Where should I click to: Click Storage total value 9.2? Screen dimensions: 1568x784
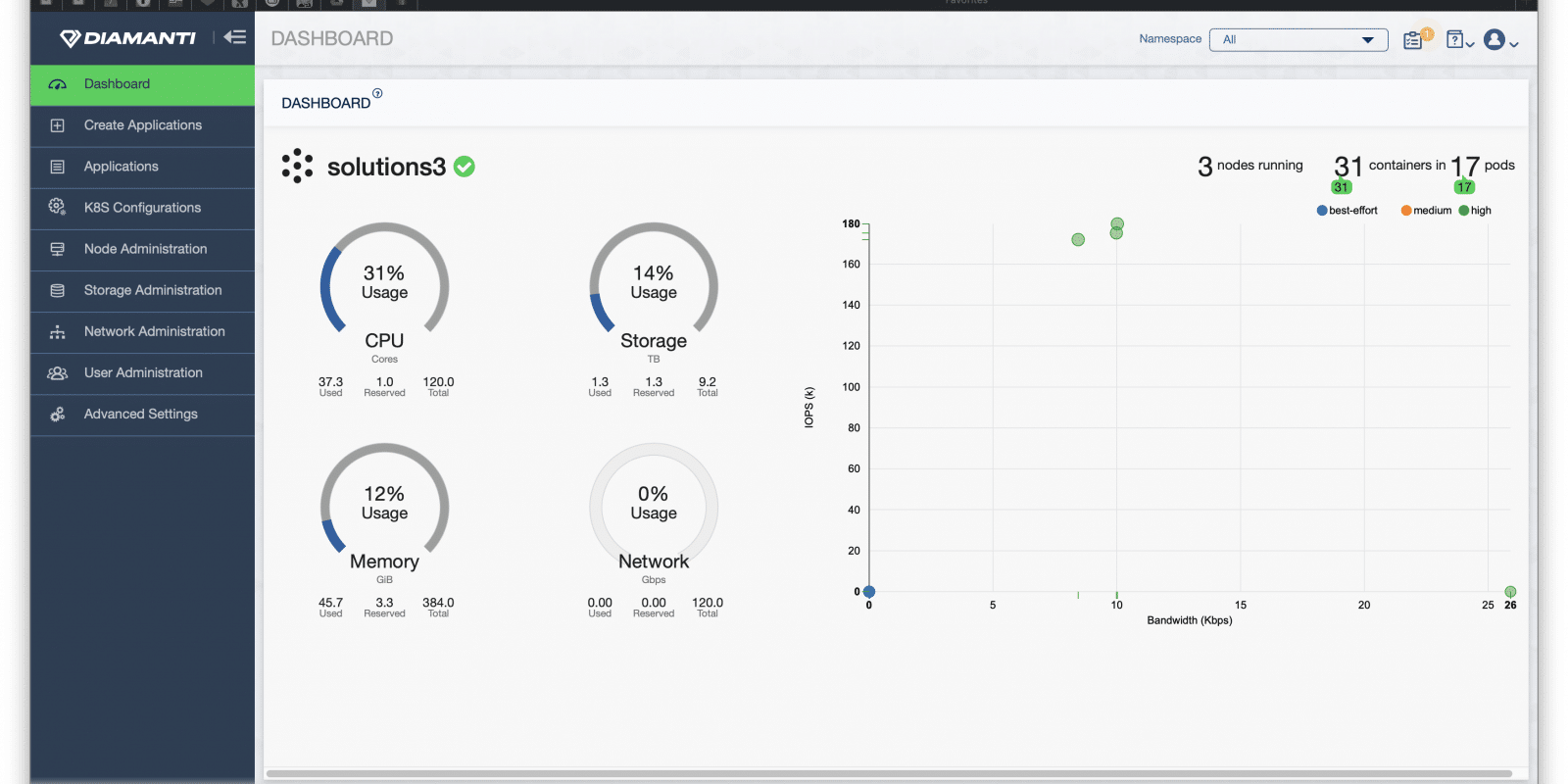[708, 382]
